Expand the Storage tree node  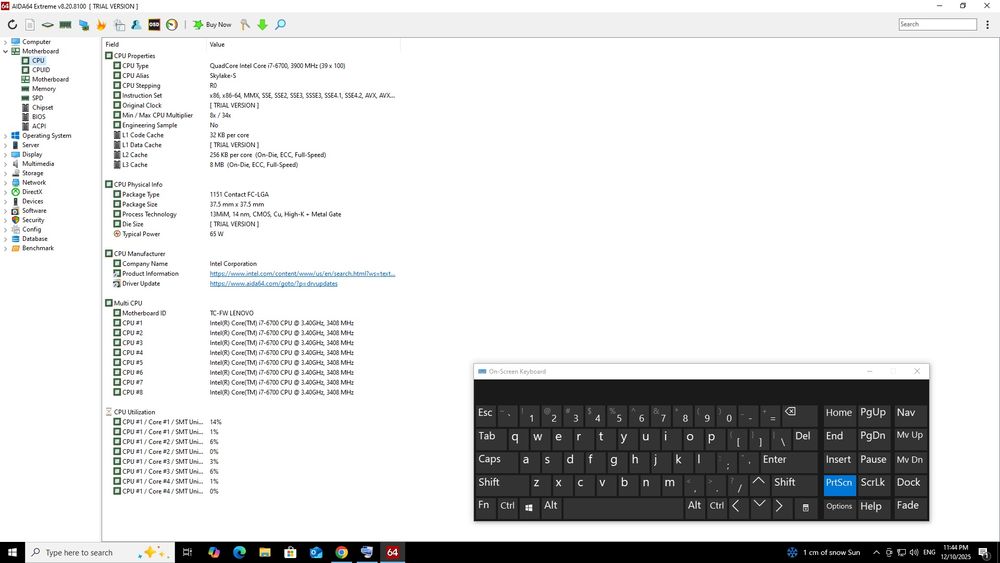[x=6, y=173]
